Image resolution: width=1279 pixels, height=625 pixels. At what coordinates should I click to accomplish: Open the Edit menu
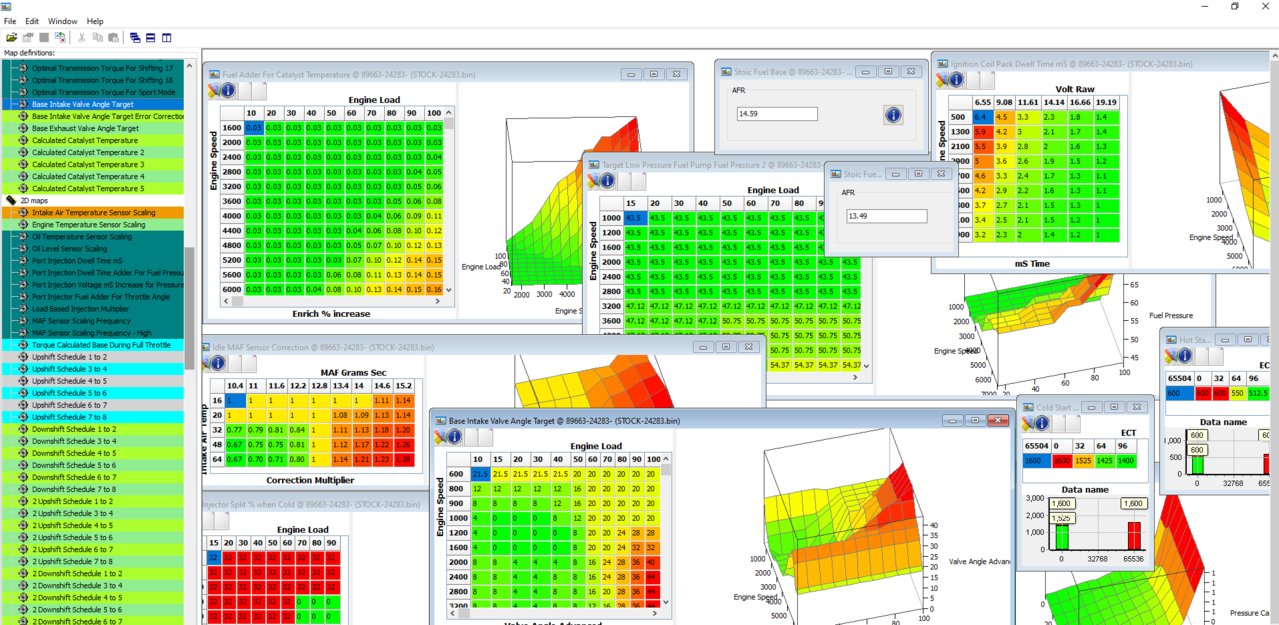(32, 21)
